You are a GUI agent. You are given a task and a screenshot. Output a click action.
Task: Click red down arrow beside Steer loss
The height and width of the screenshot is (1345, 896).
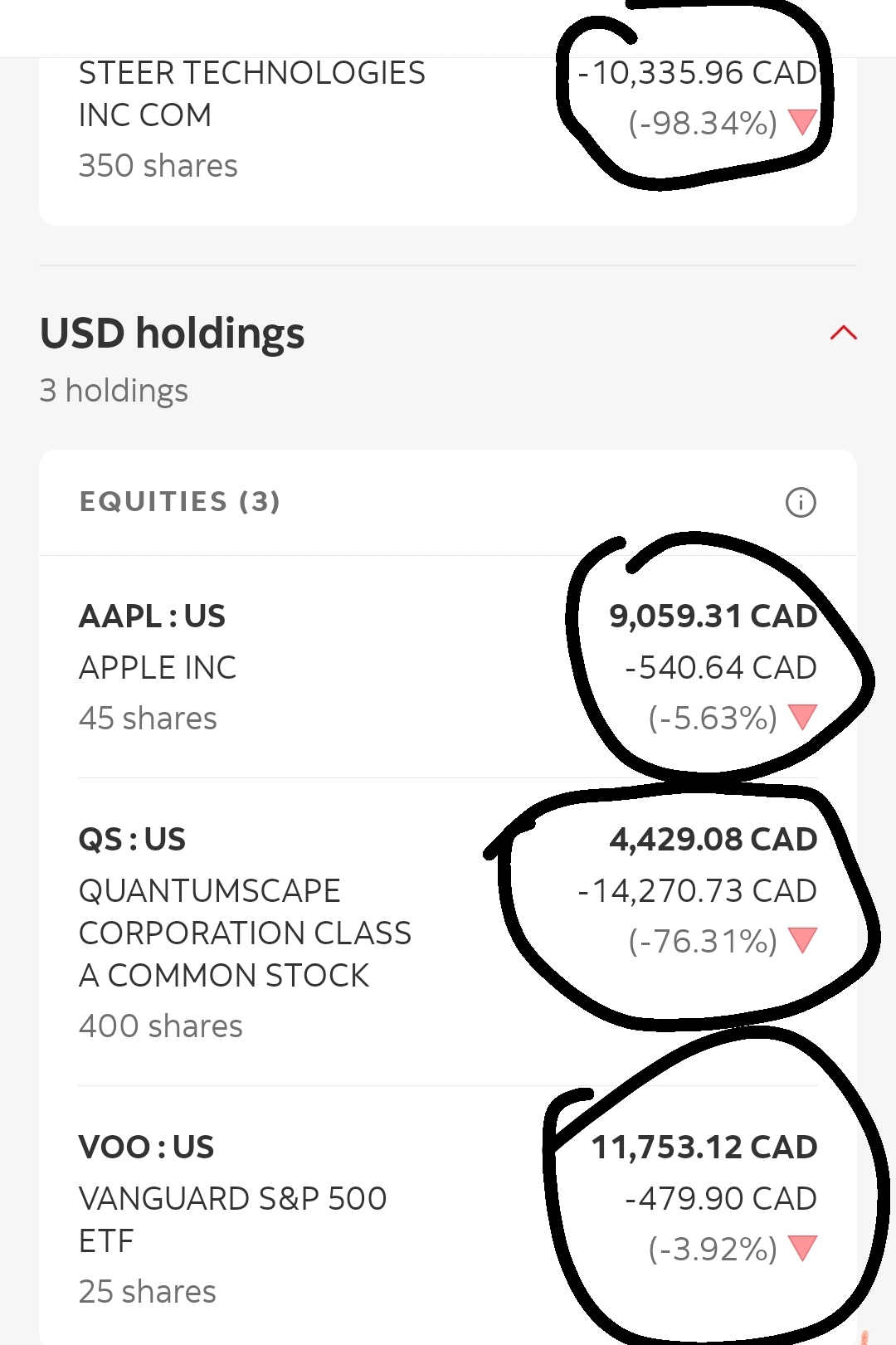point(802,122)
